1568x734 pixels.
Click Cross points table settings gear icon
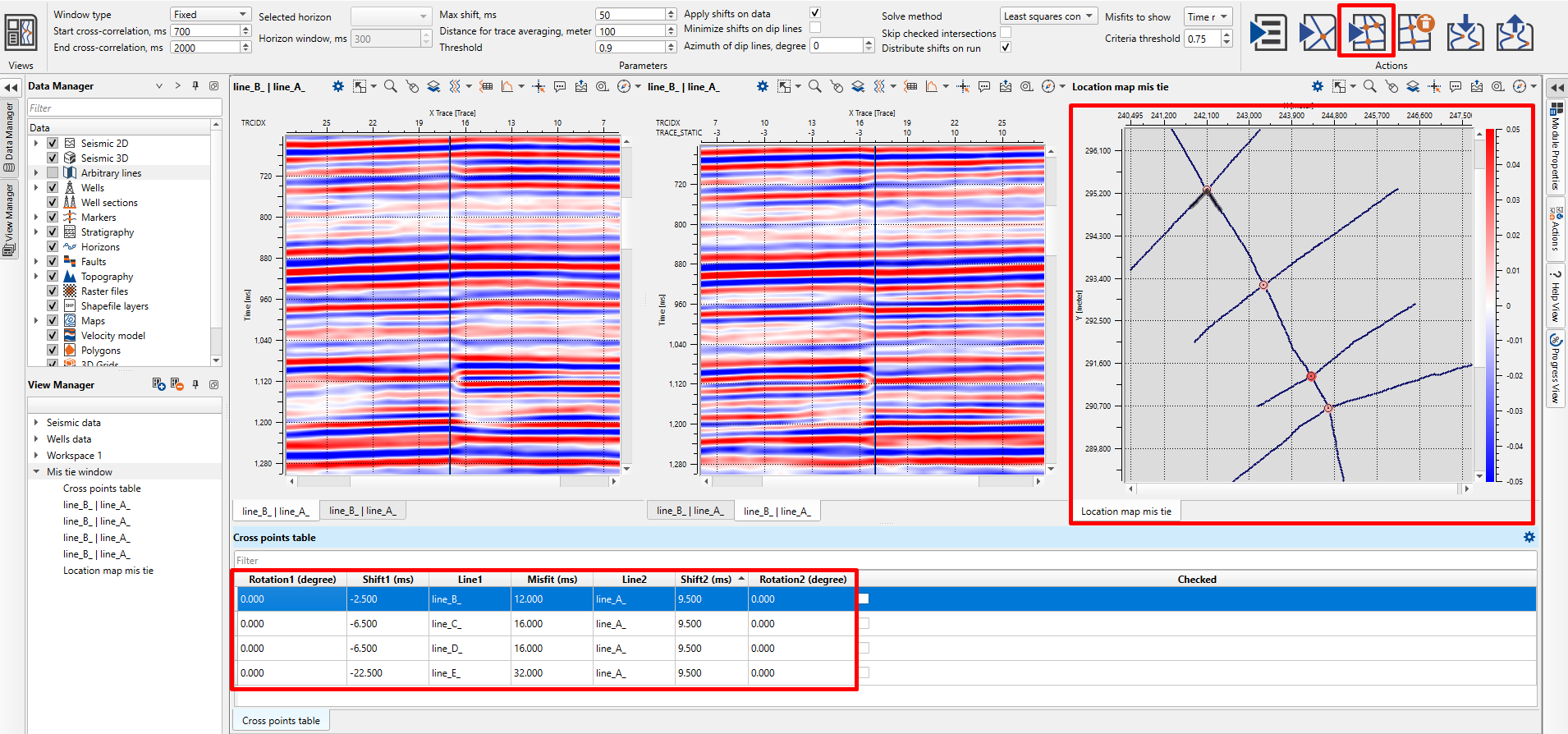[x=1529, y=537]
